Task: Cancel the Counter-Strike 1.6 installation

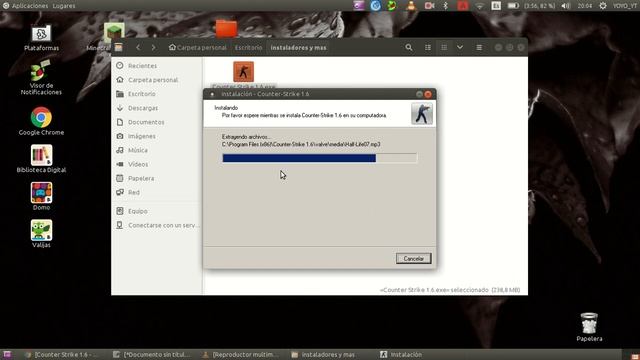Action: coord(413,258)
